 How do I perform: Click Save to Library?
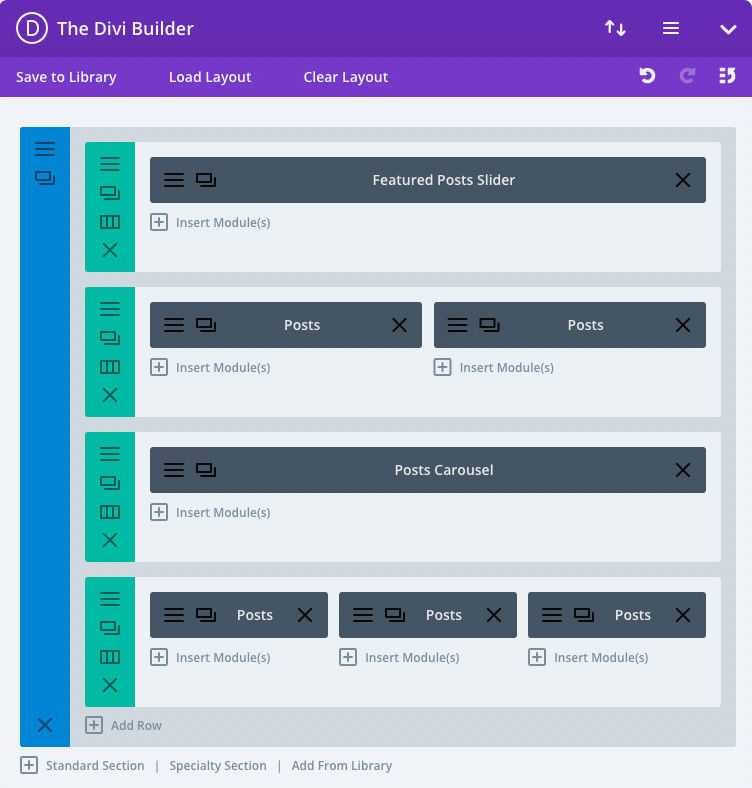pos(66,77)
